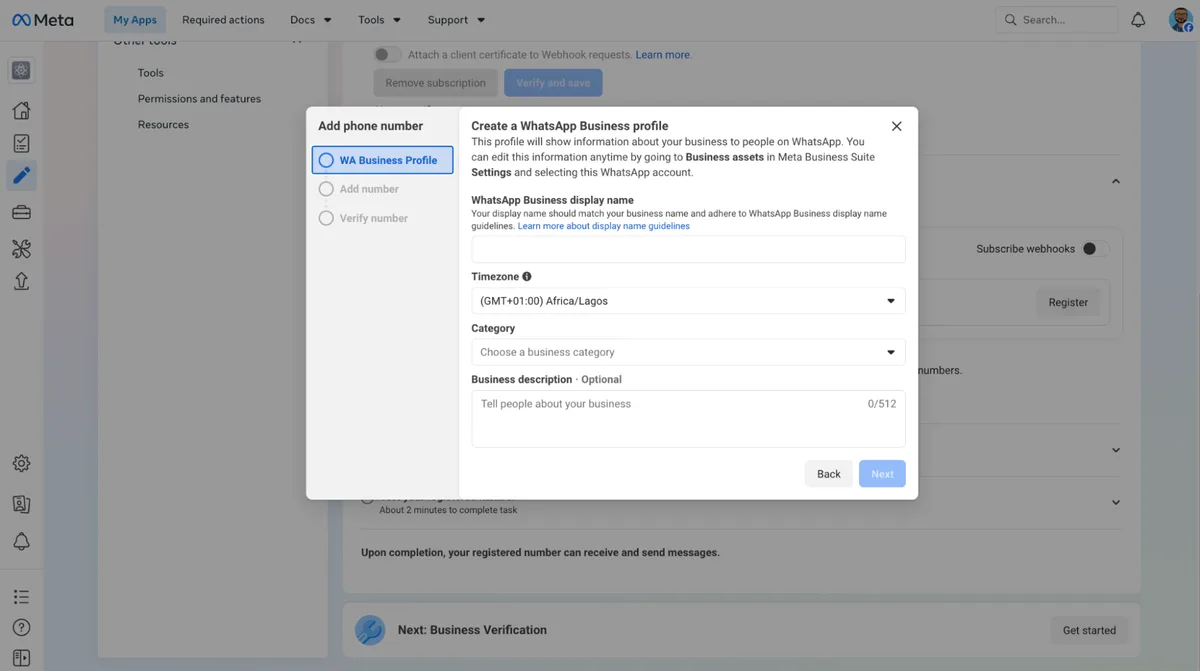
Task: Open the Support dropdown menu
Action: click(456, 20)
